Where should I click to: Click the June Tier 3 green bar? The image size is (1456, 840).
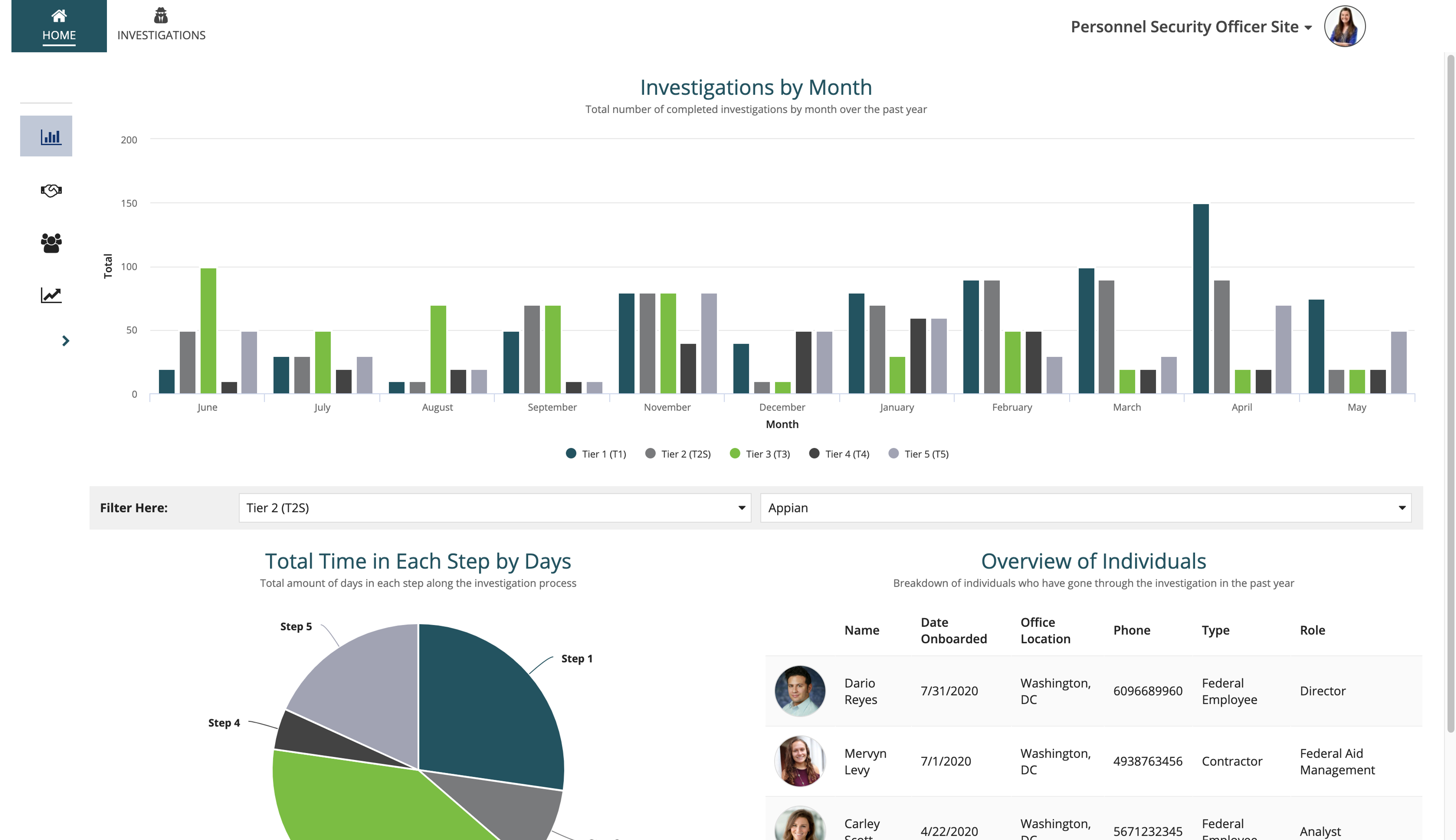pos(208,331)
